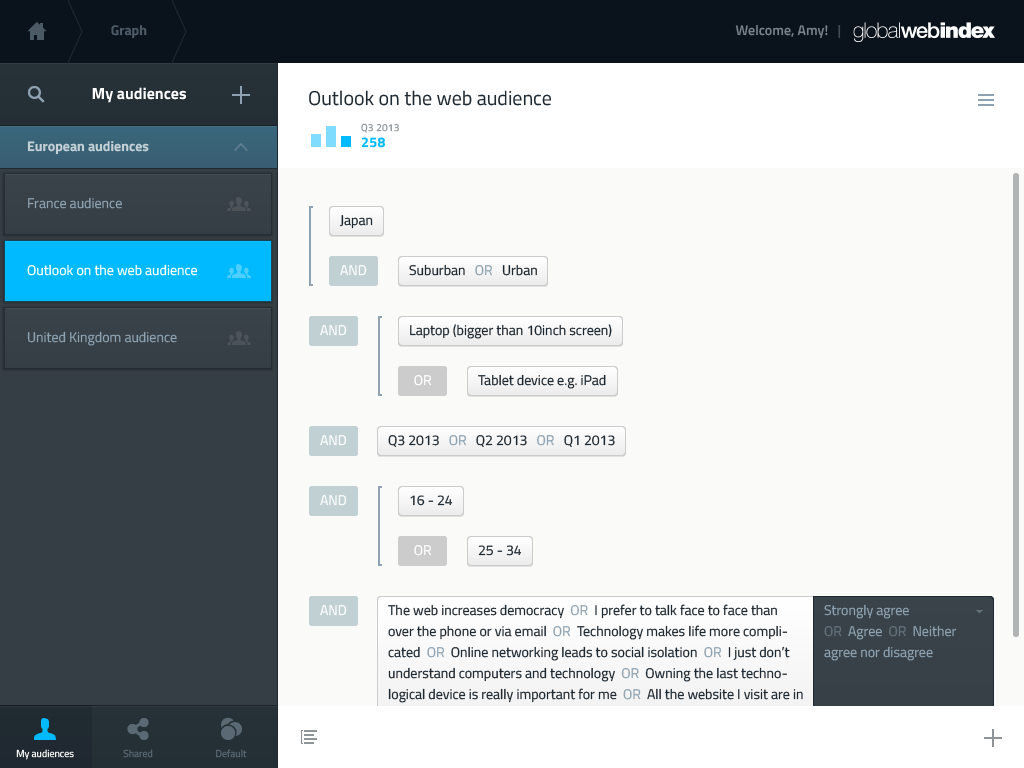Open the hamburger menu beside audience title
The height and width of the screenshot is (768, 1024).
coord(986,100)
